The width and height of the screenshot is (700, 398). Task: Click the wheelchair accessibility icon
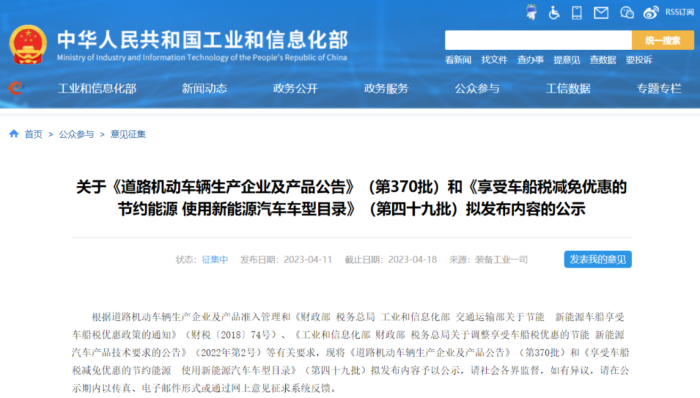(554, 12)
